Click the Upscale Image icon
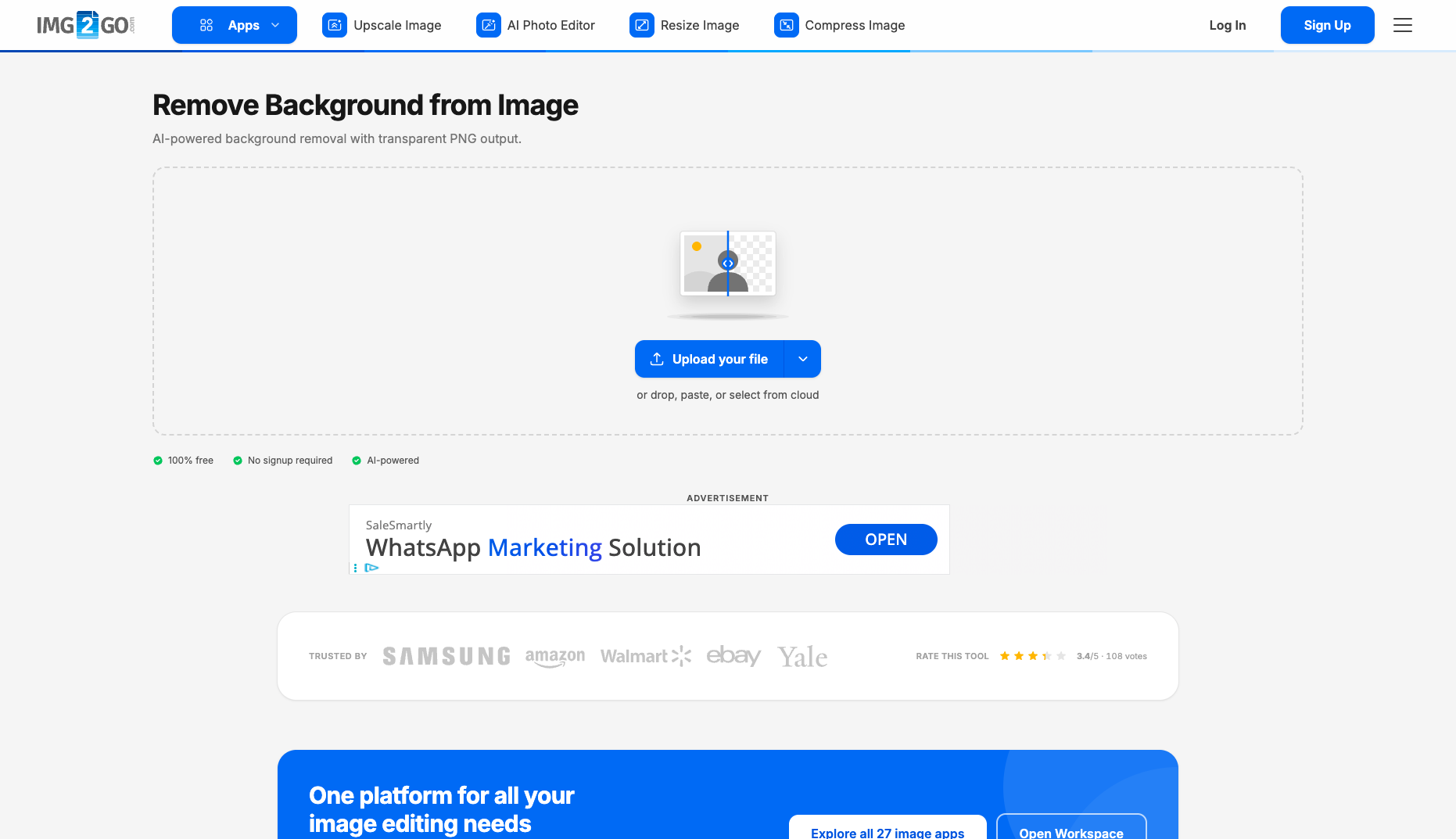 (x=335, y=25)
